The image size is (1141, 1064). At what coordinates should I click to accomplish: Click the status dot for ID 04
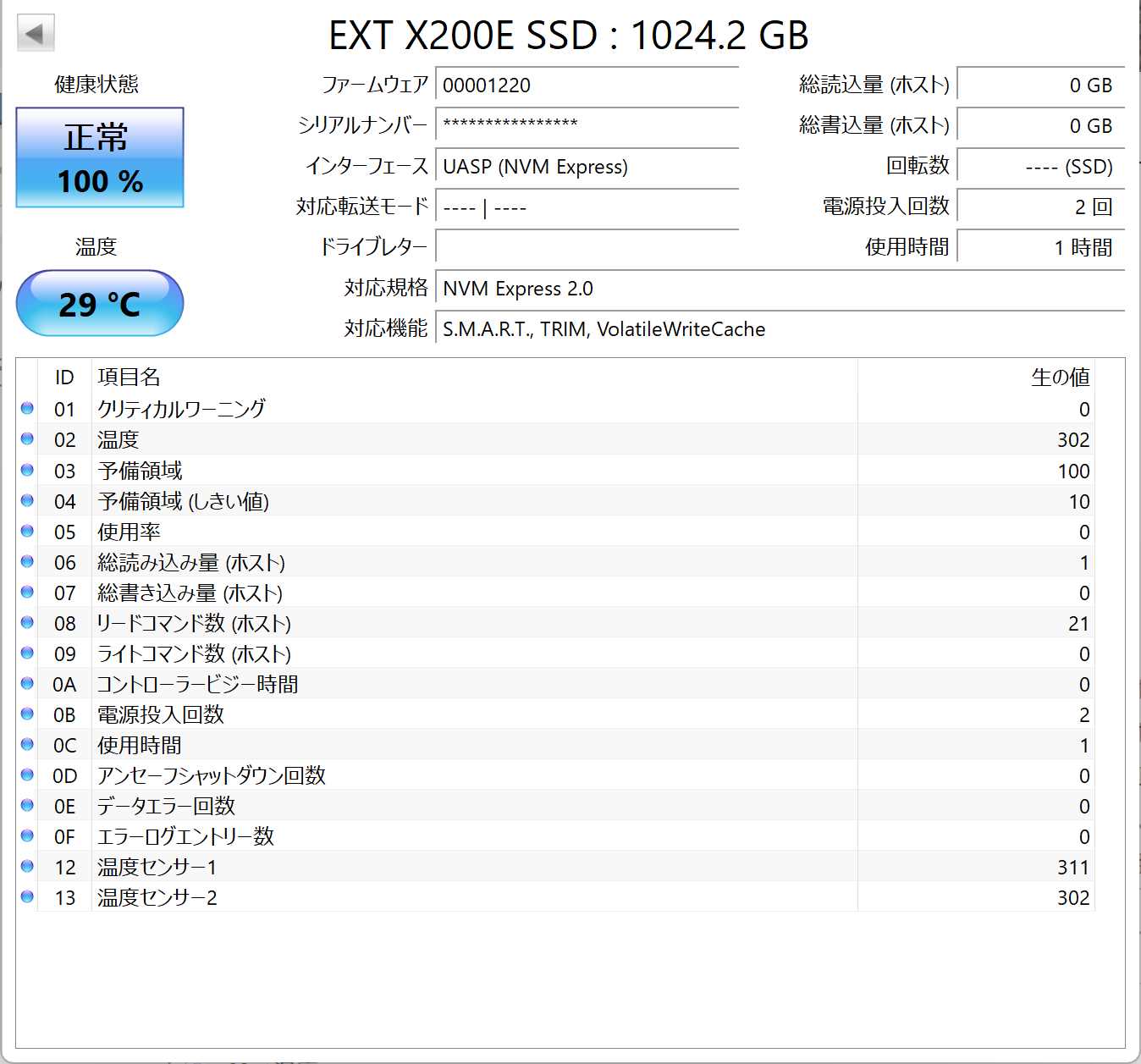pyautogui.click(x=27, y=500)
